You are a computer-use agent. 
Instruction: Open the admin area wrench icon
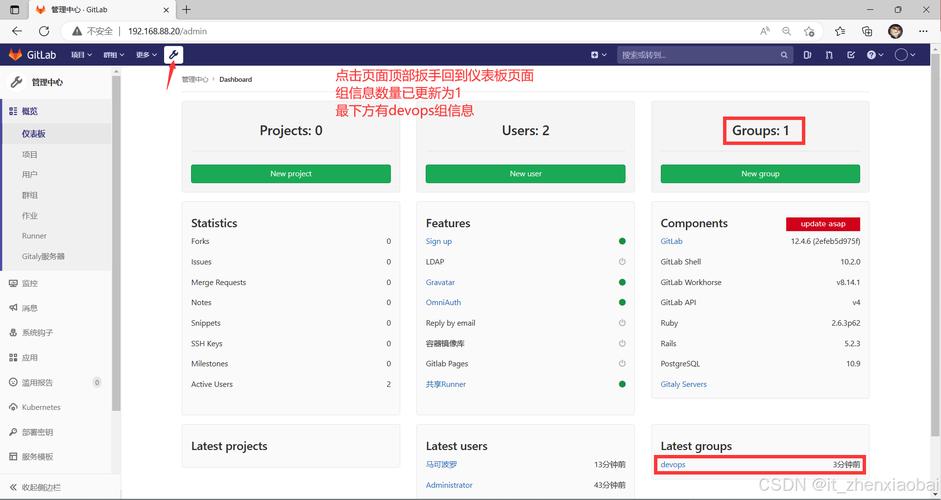tap(173, 55)
